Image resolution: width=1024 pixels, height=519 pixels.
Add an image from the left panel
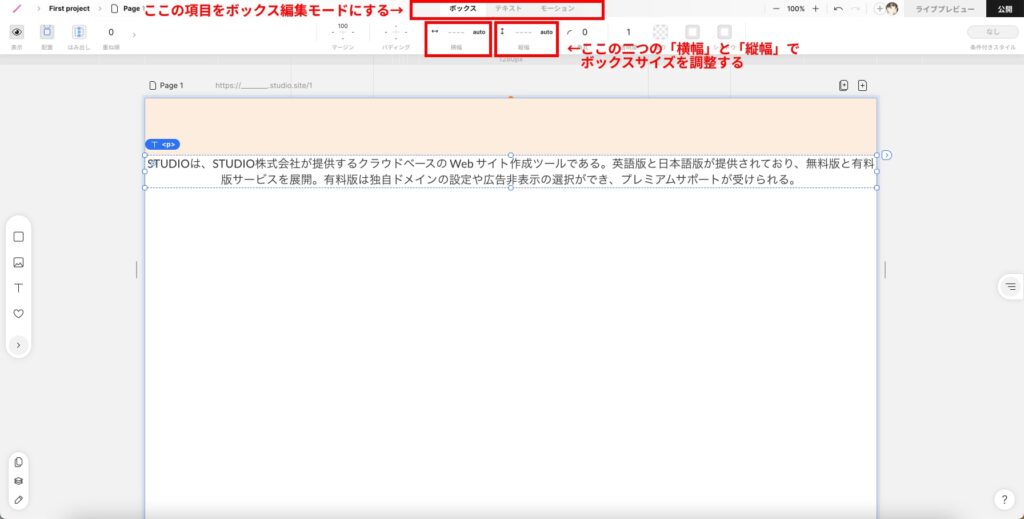18,262
